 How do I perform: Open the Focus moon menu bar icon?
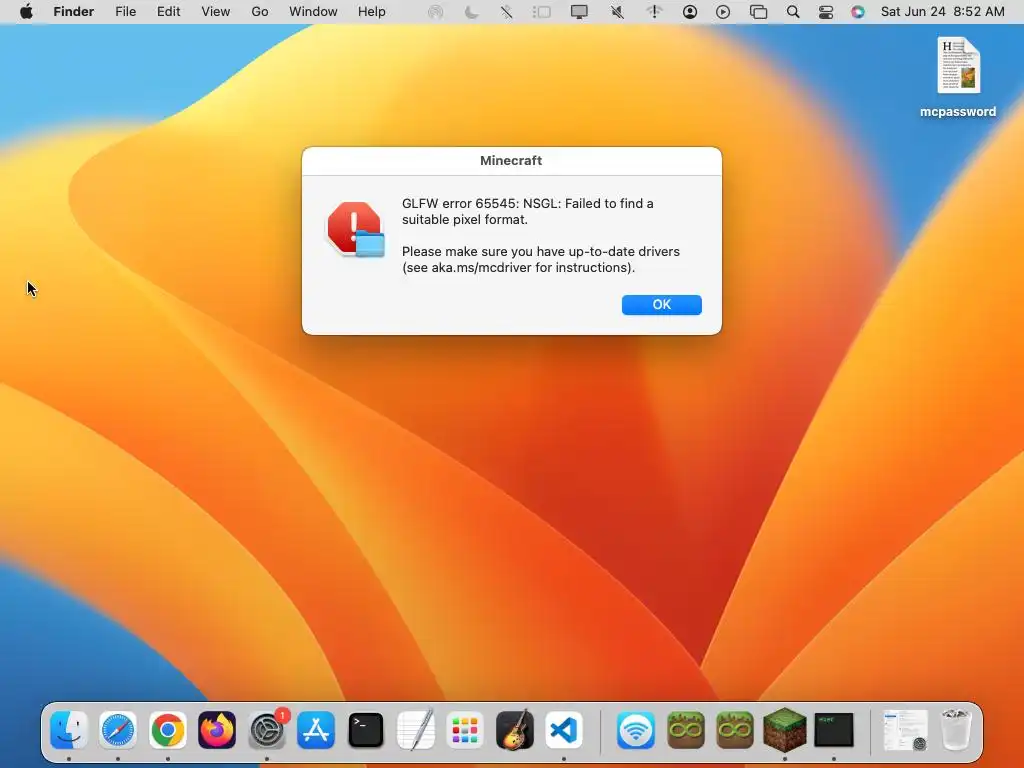(472, 12)
